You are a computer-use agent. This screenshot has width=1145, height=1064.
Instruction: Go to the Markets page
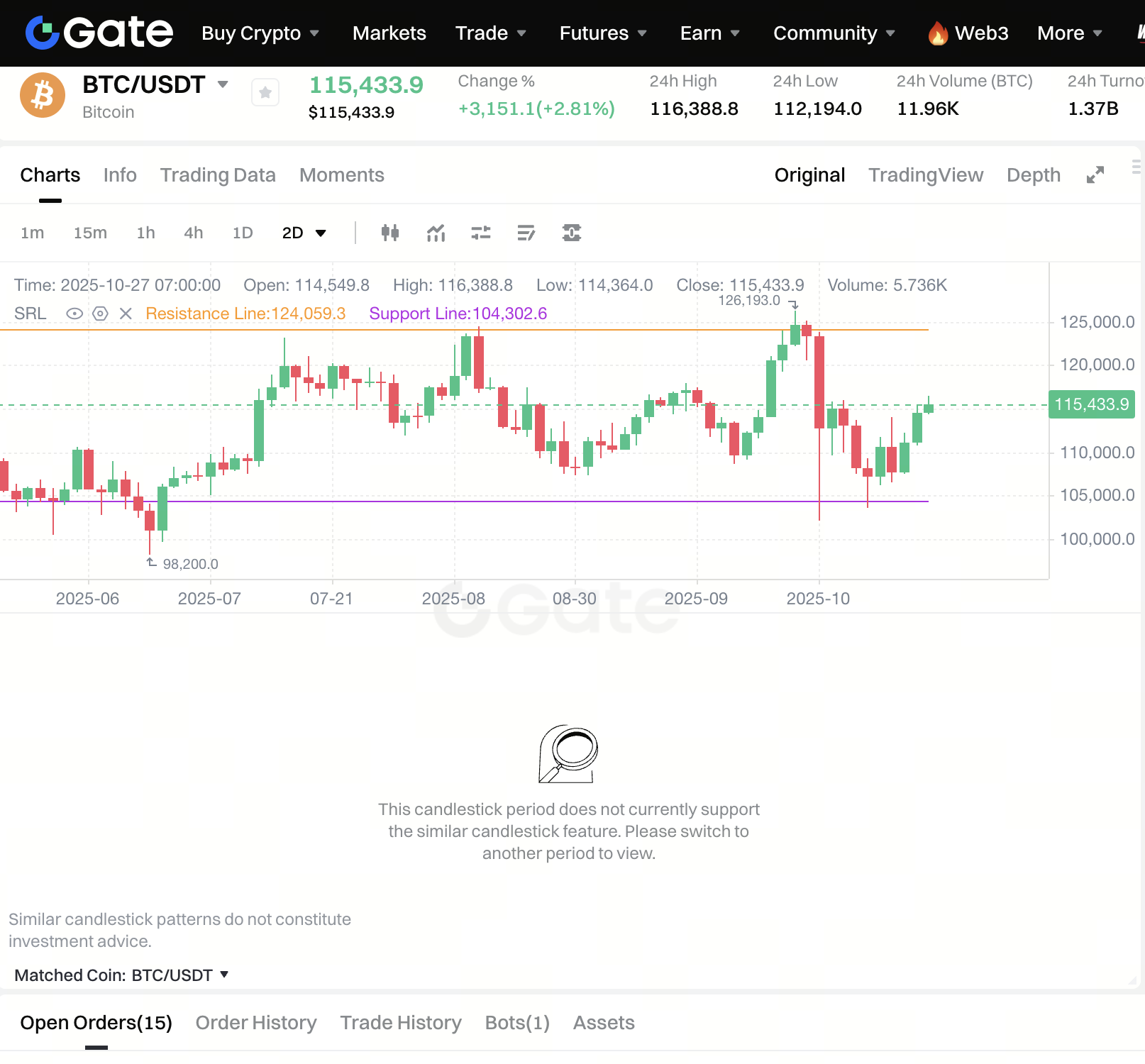click(389, 33)
